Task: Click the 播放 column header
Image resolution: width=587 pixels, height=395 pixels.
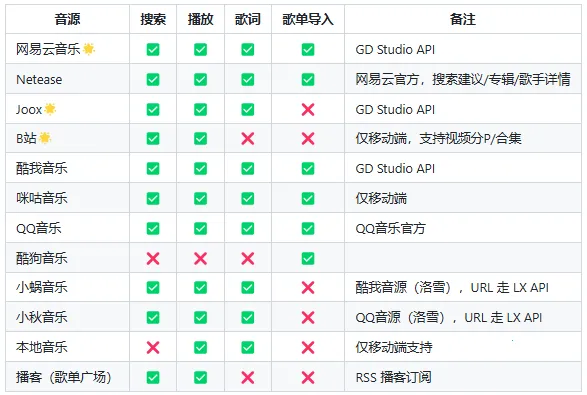Action: [x=200, y=19]
